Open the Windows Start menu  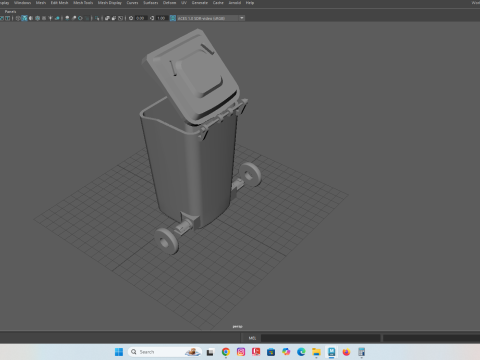click(119, 352)
